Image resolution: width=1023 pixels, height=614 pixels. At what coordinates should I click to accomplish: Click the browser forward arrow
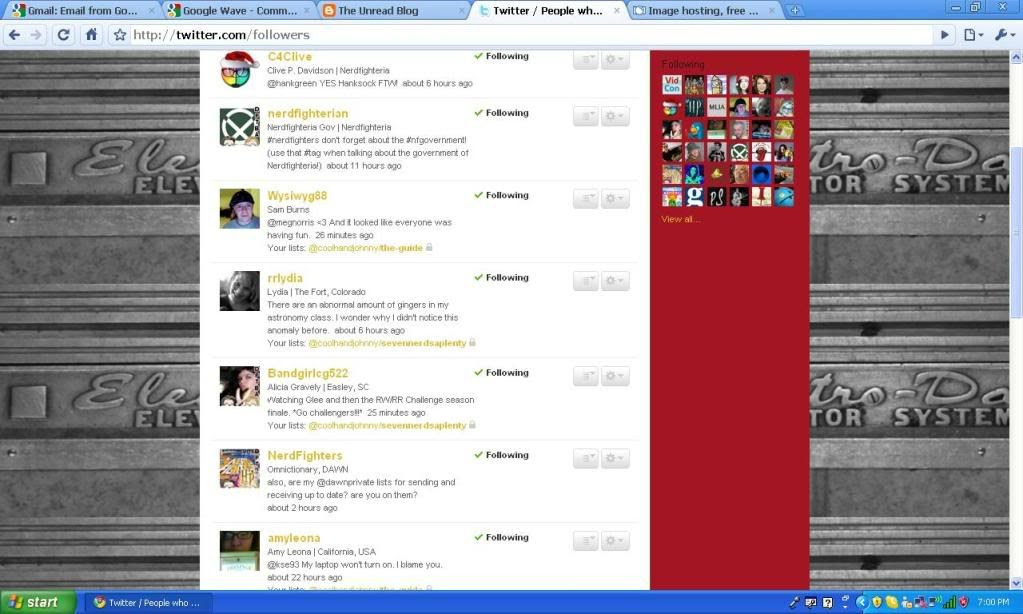click(x=37, y=35)
